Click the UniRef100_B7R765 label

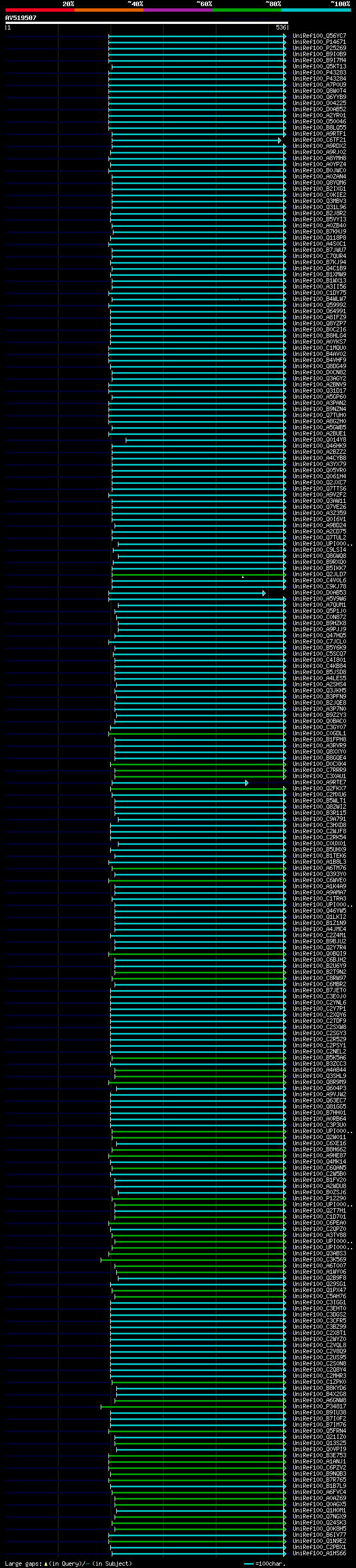(319, 1479)
